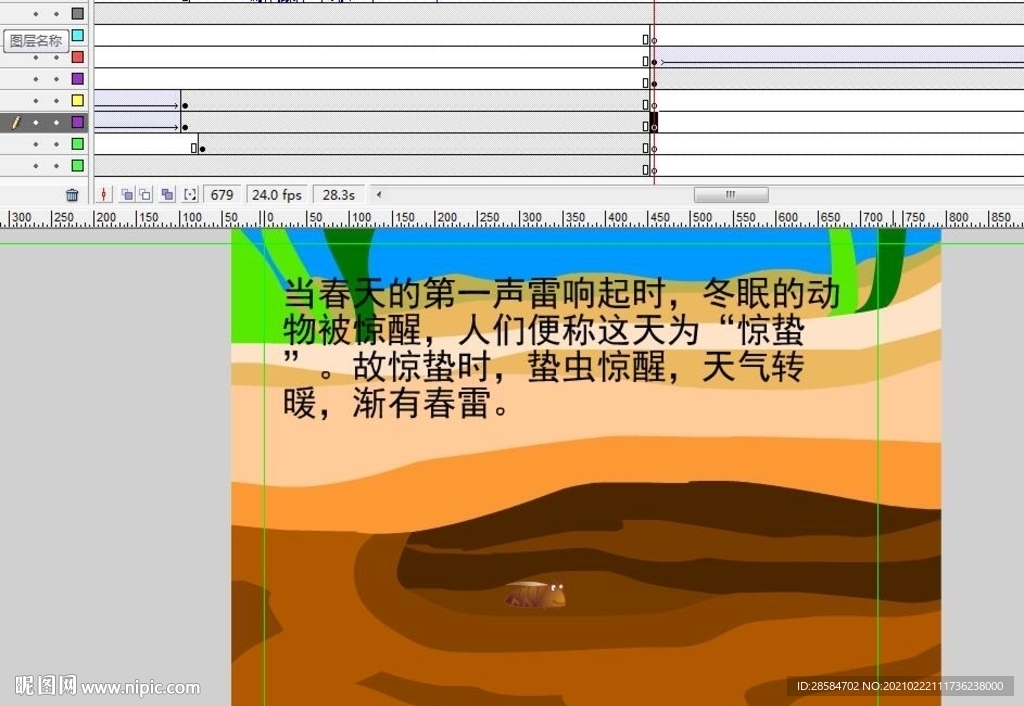Viewport: 1024px width, 706px height.
Task: Enable Onion Skin Outlines
Action: [144, 194]
